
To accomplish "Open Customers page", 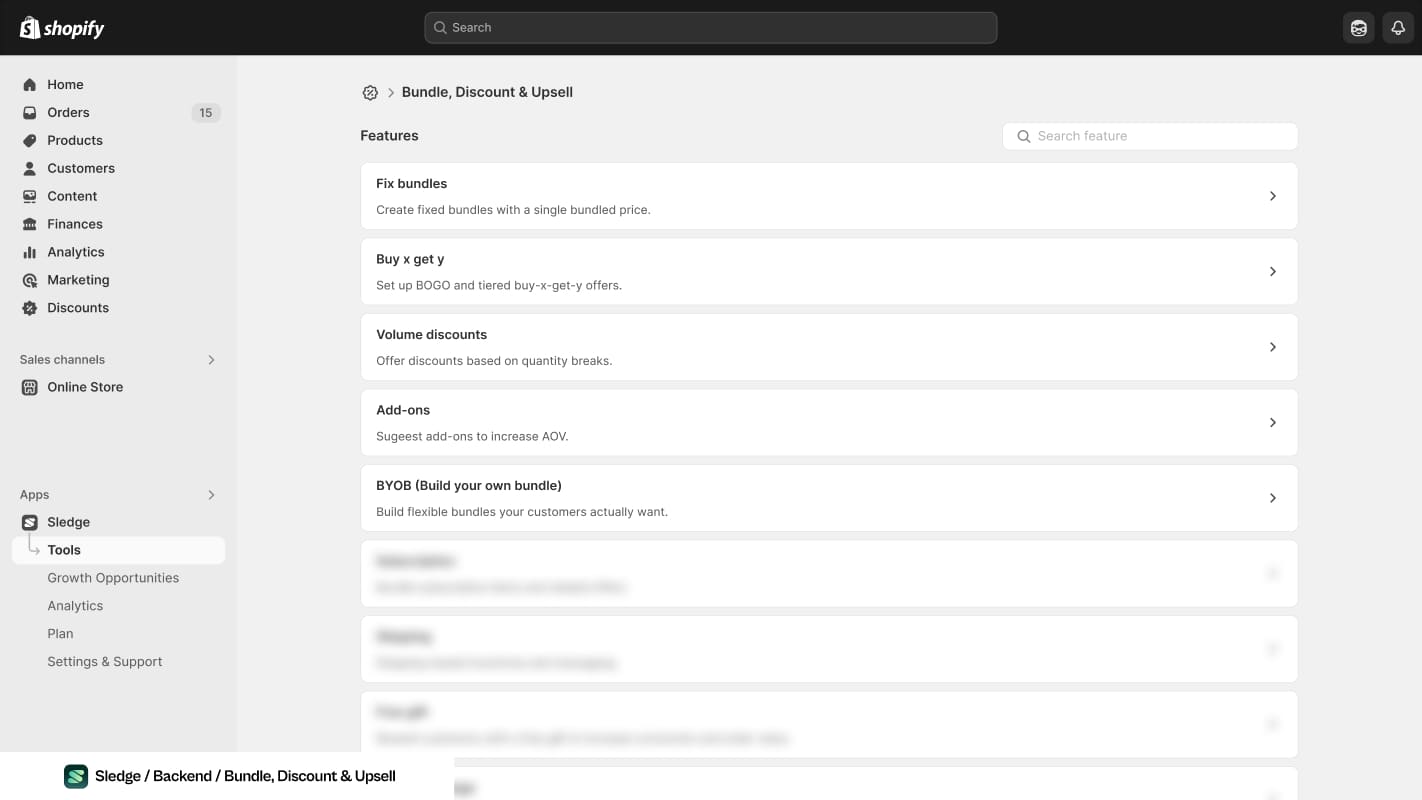I will [81, 169].
